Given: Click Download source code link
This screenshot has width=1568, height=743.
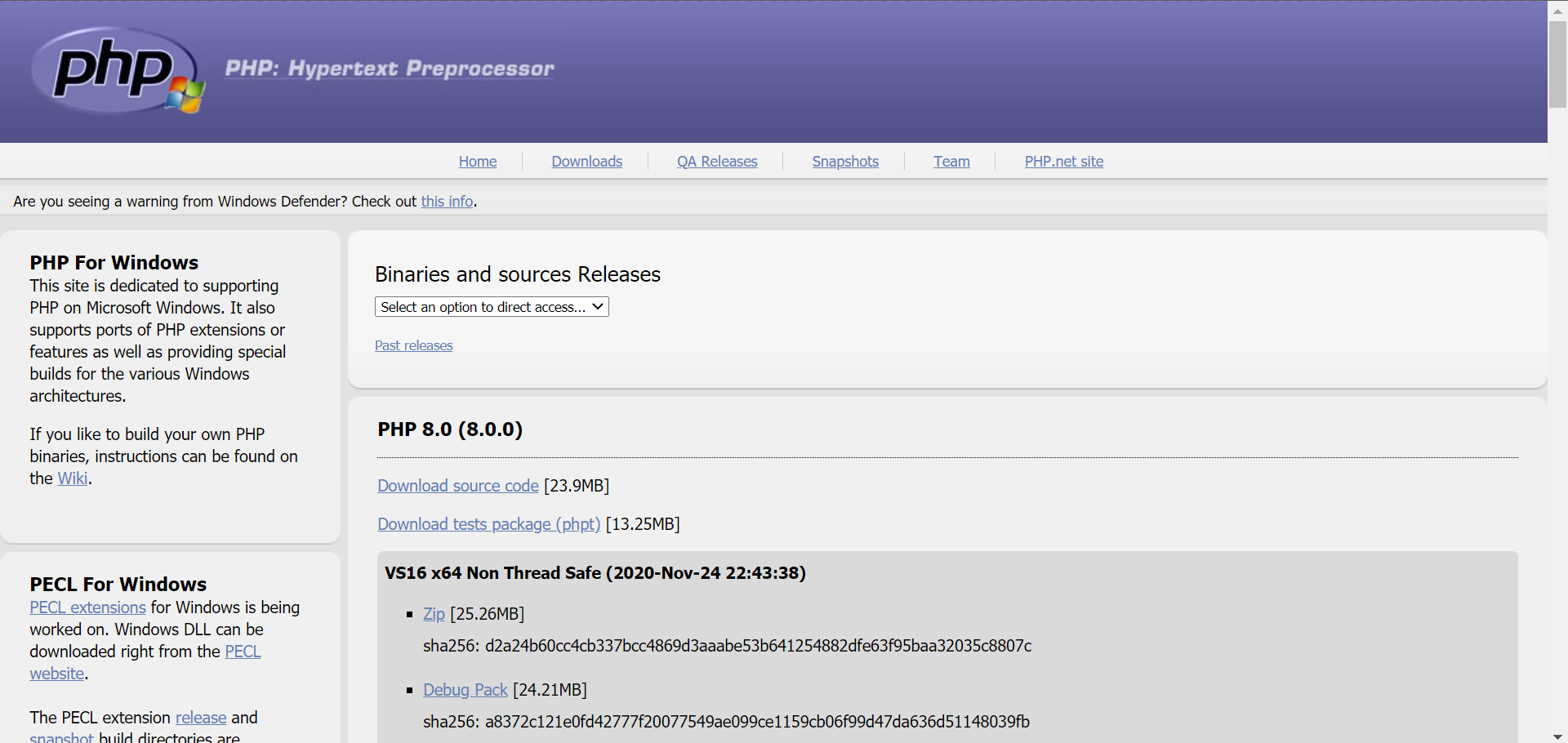Looking at the screenshot, I should click(x=458, y=486).
